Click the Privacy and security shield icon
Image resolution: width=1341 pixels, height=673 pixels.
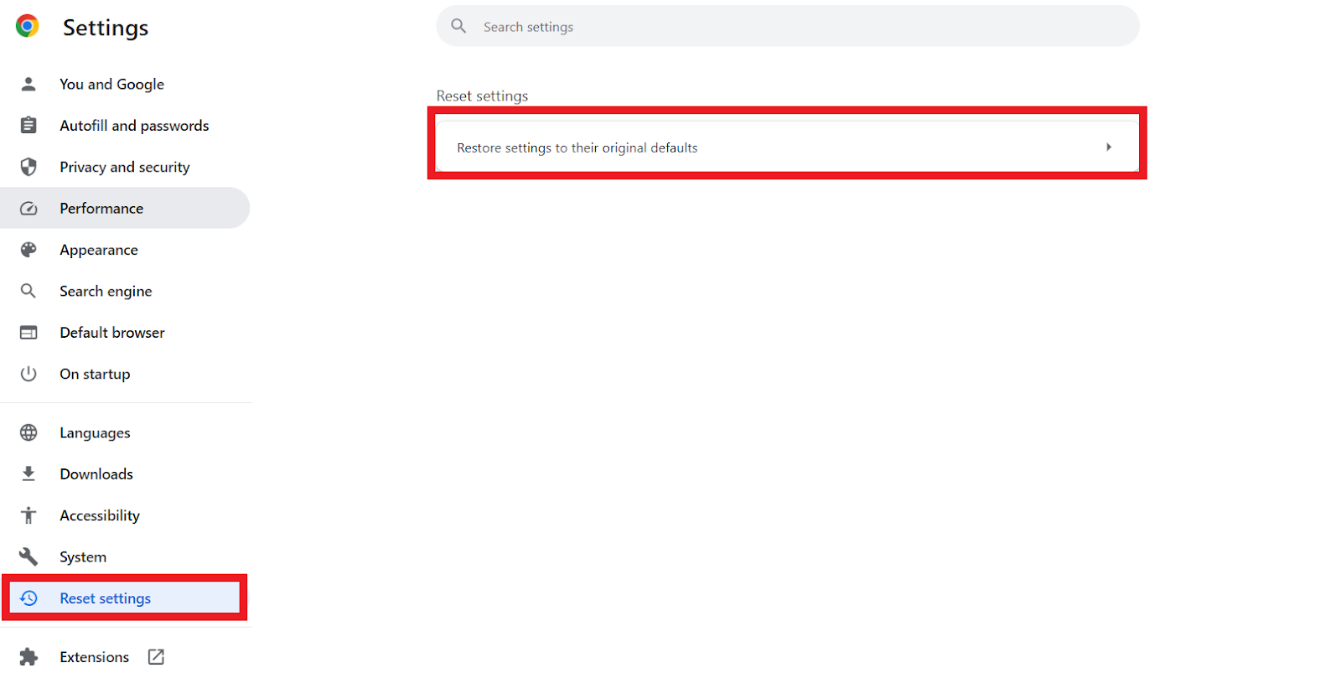pos(28,167)
